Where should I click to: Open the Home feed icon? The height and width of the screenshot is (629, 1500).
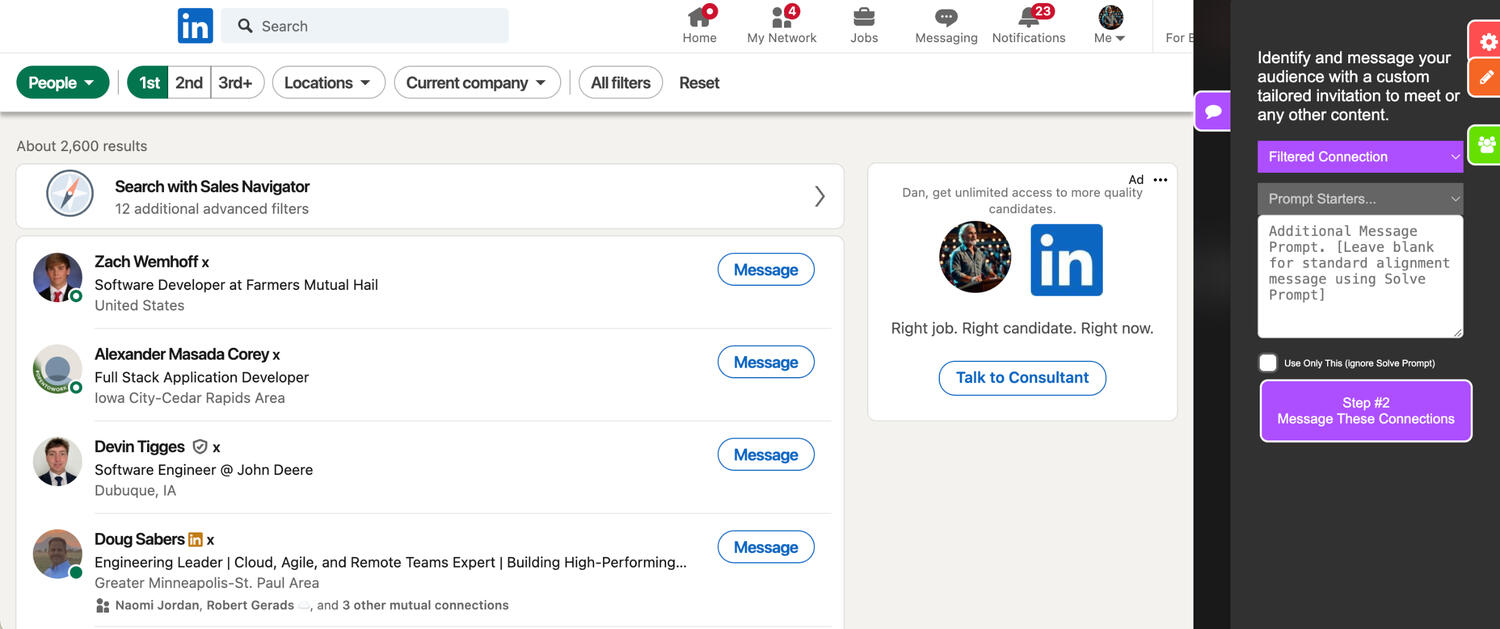[x=699, y=18]
